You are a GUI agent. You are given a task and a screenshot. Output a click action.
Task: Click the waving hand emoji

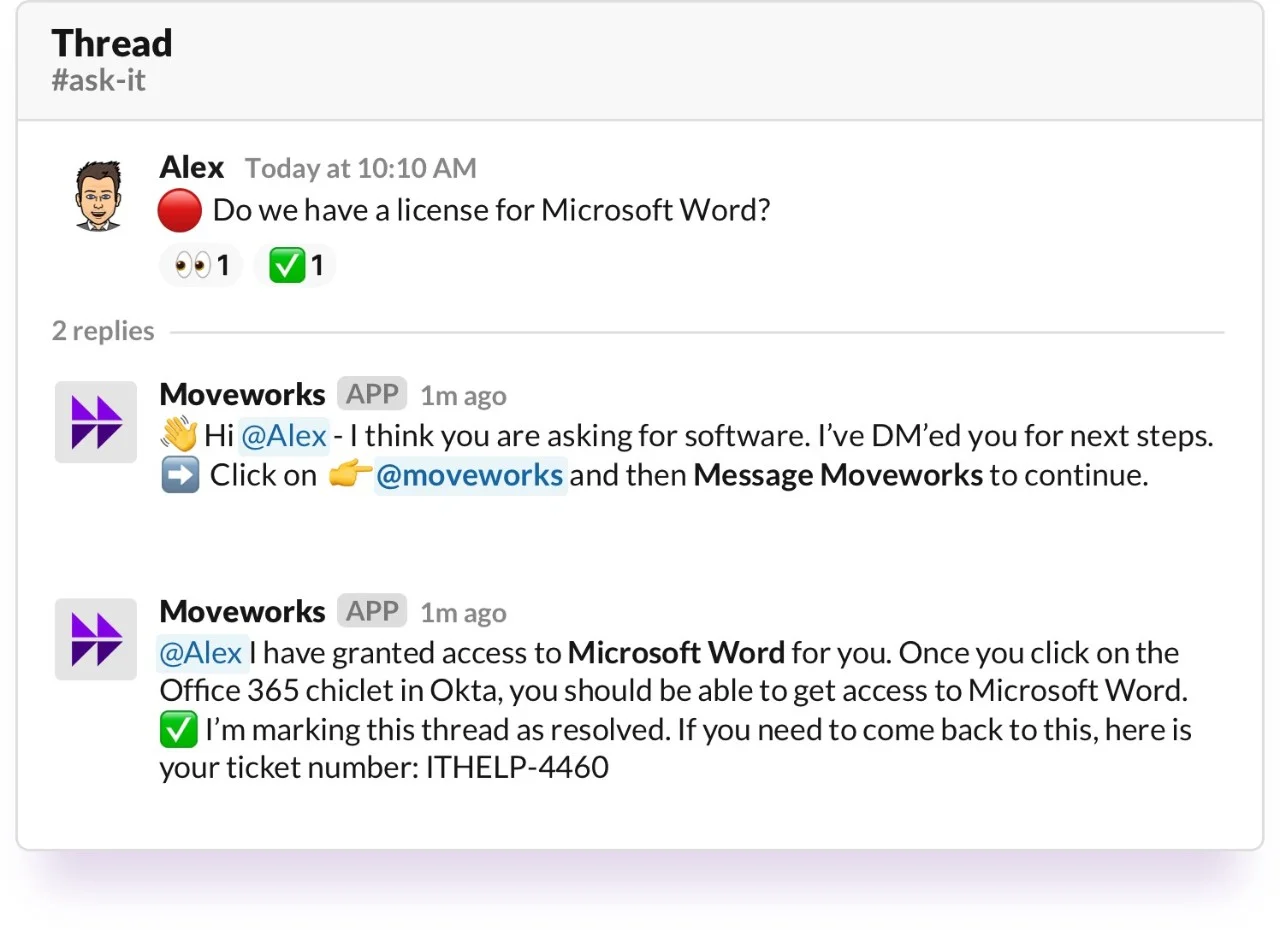pyautogui.click(x=178, y=435)
